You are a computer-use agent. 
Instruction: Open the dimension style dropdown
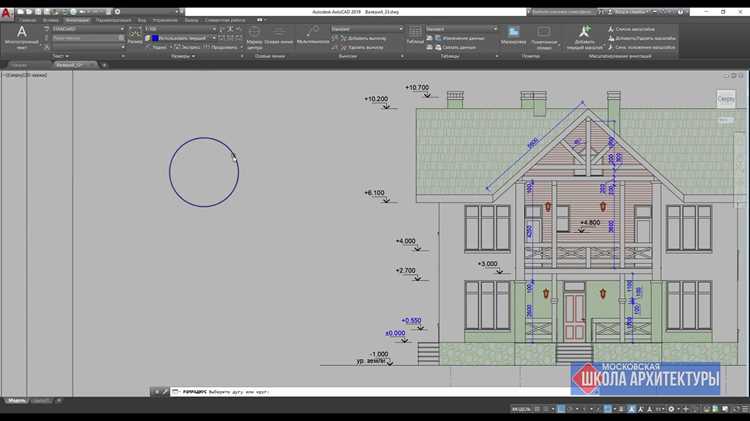[180, 29]
